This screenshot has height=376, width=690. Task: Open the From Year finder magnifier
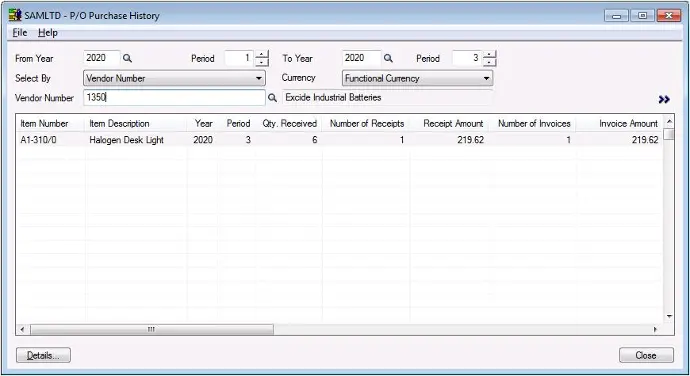tap(127, 58)
